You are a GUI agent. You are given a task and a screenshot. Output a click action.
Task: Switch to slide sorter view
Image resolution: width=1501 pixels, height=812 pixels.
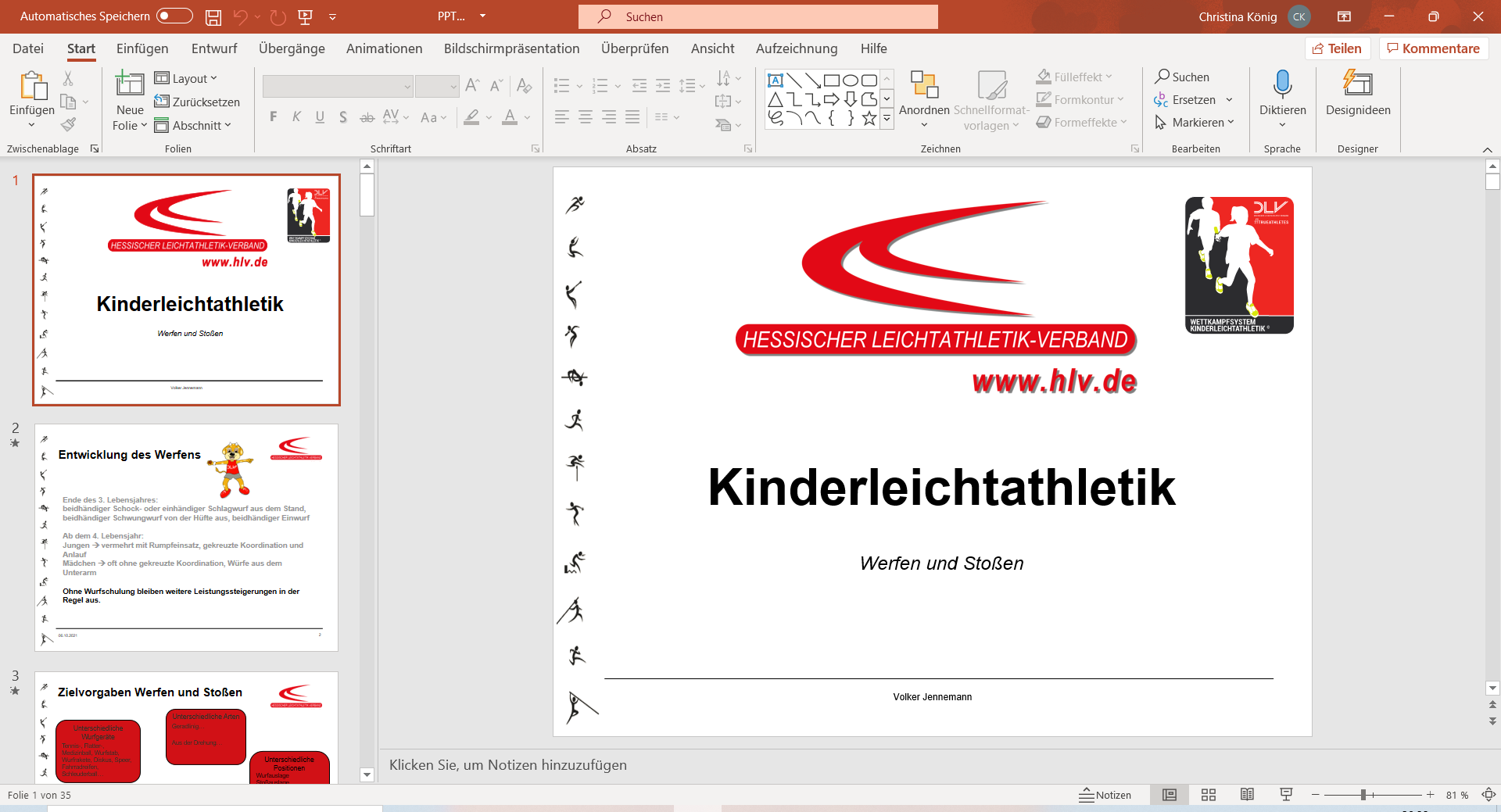pos(1209,795)
